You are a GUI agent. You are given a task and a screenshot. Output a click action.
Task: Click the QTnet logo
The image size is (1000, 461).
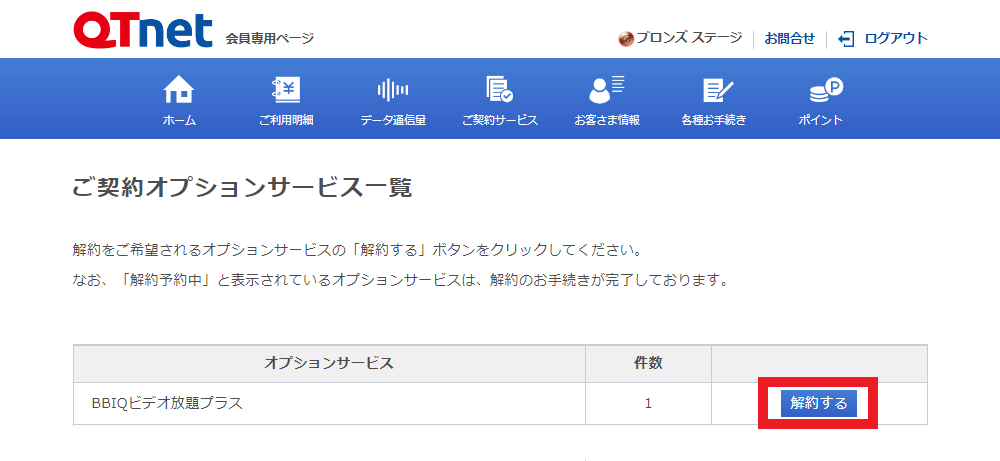pos(142,31)
